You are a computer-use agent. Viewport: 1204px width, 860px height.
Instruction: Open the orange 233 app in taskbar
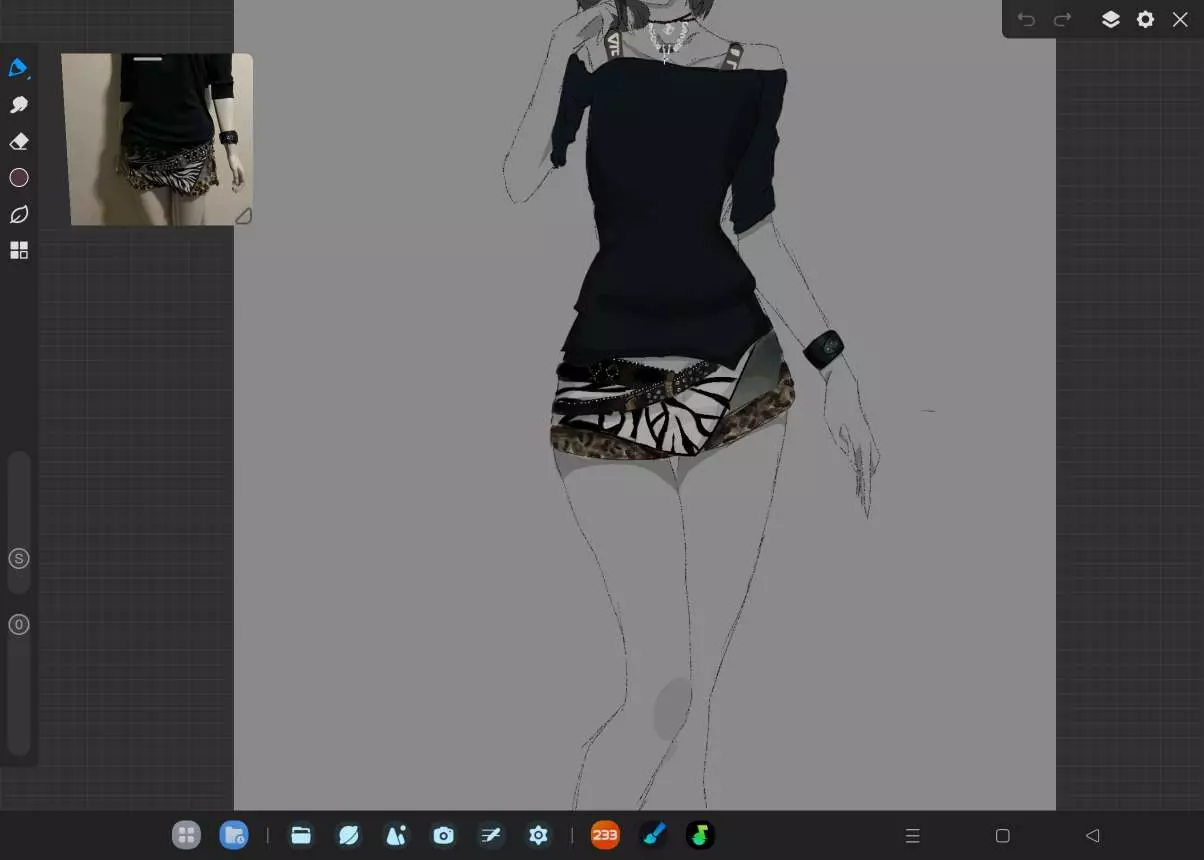tap(605, 835)
